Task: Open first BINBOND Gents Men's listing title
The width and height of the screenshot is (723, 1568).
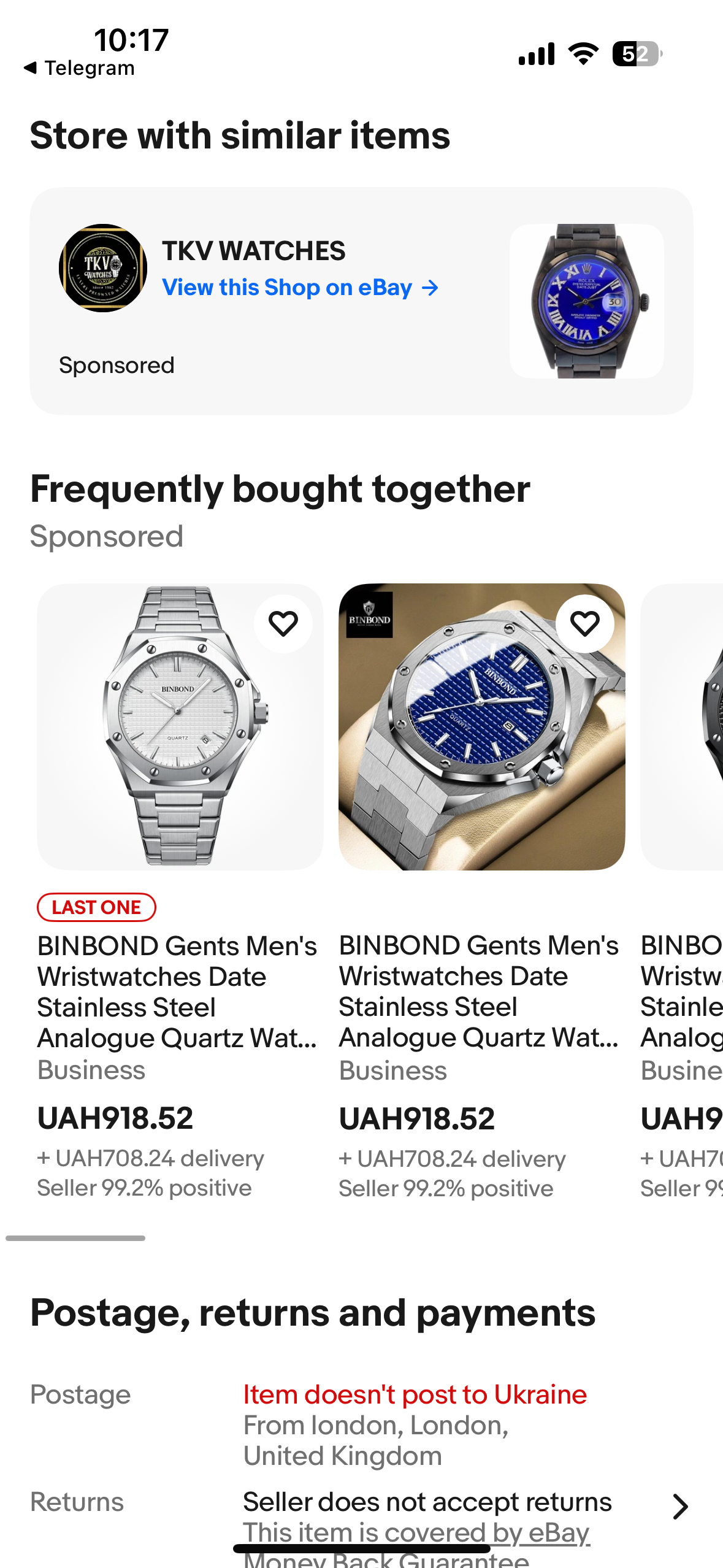Action: 177,991
